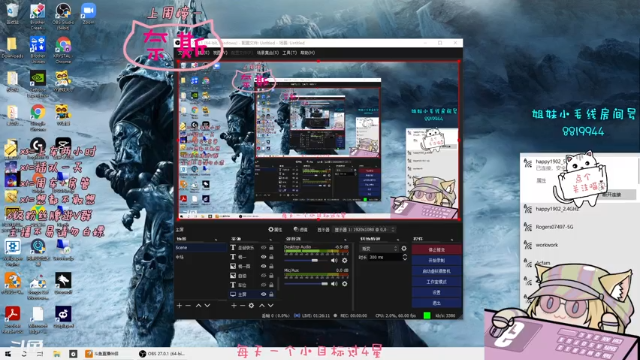Open Desktop Audio gear settings

(x=344, y=260)
